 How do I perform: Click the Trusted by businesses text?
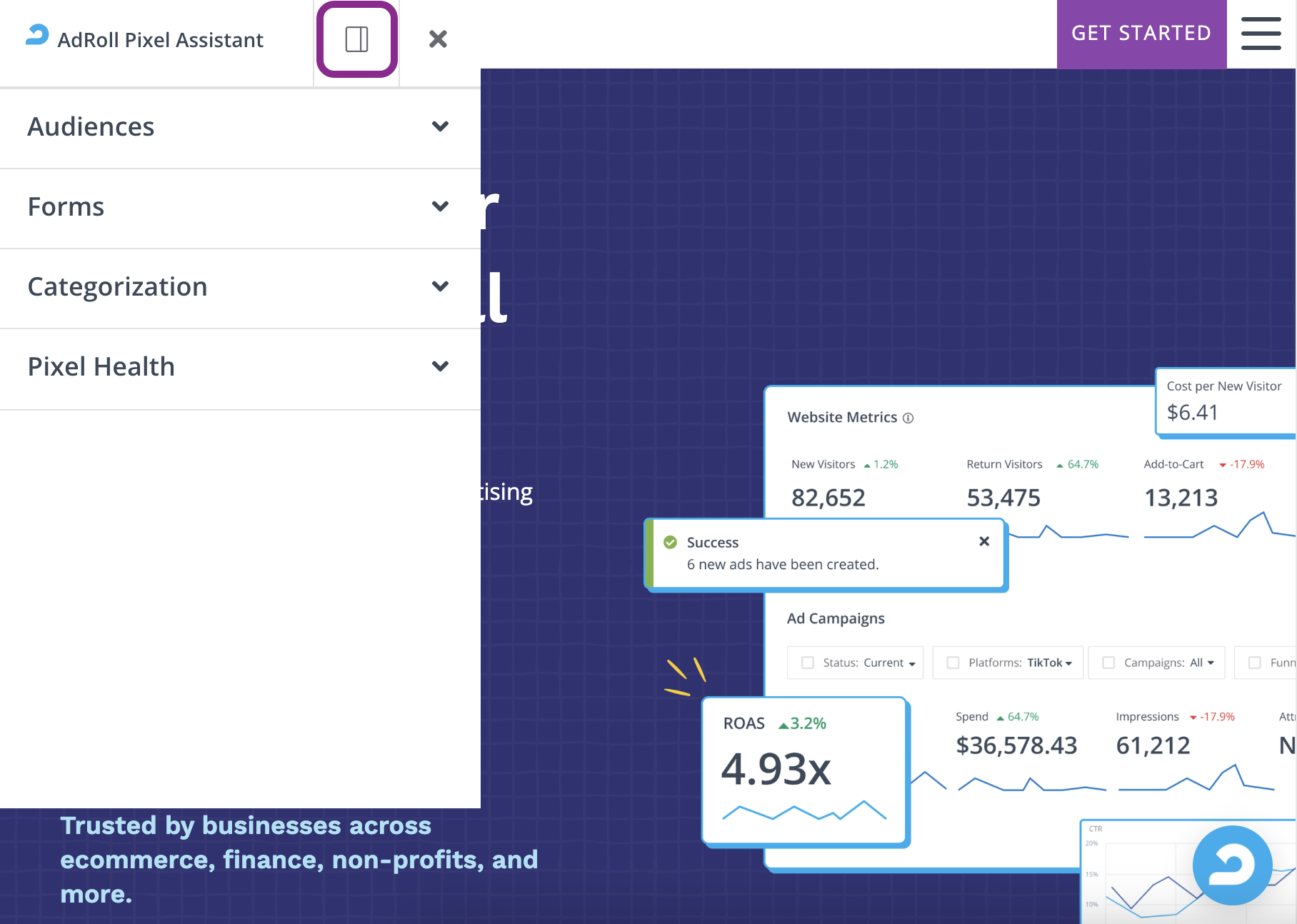299,860
